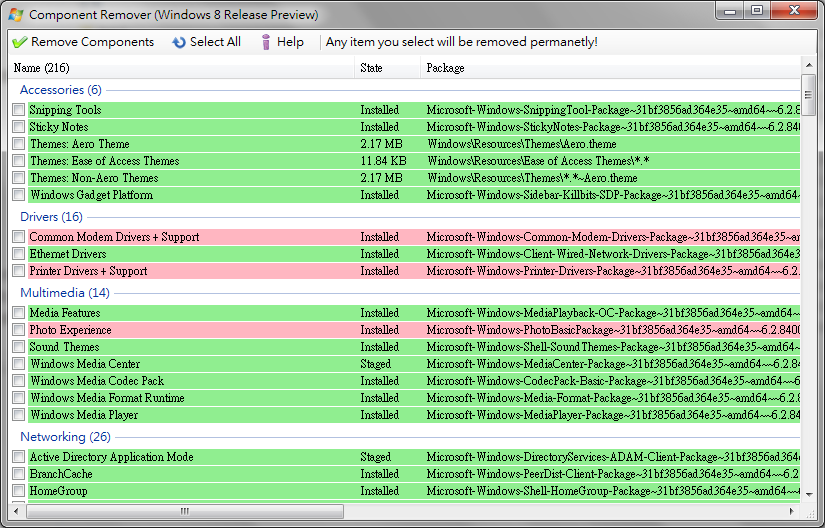Select Themes: Non-Aero Themes checkbox
The width and height of the screenshot is (825, 528).
[19, 178]
